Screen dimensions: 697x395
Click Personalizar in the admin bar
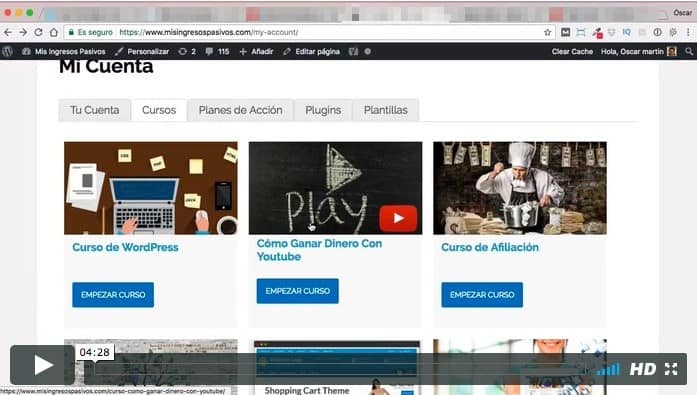pos(142,52)
